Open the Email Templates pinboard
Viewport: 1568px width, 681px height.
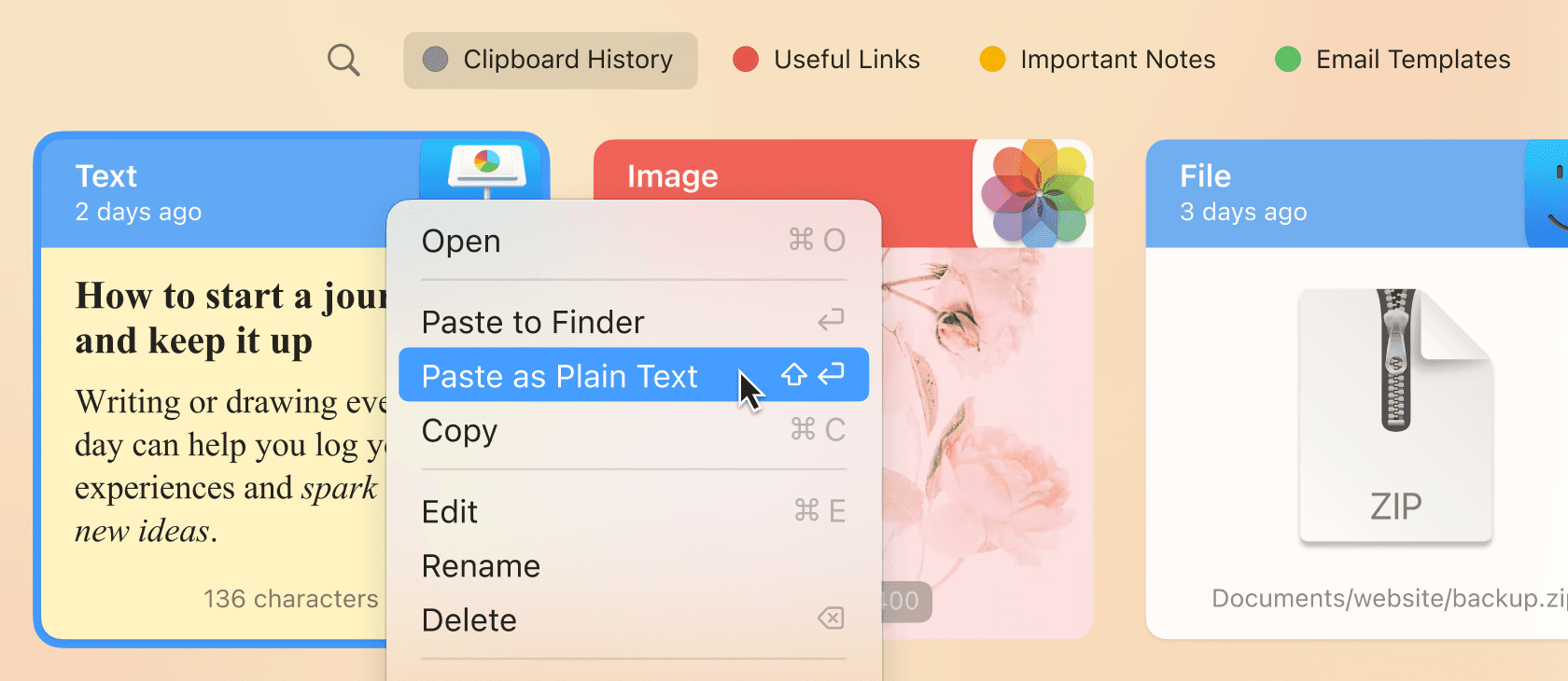point(1412,60)
